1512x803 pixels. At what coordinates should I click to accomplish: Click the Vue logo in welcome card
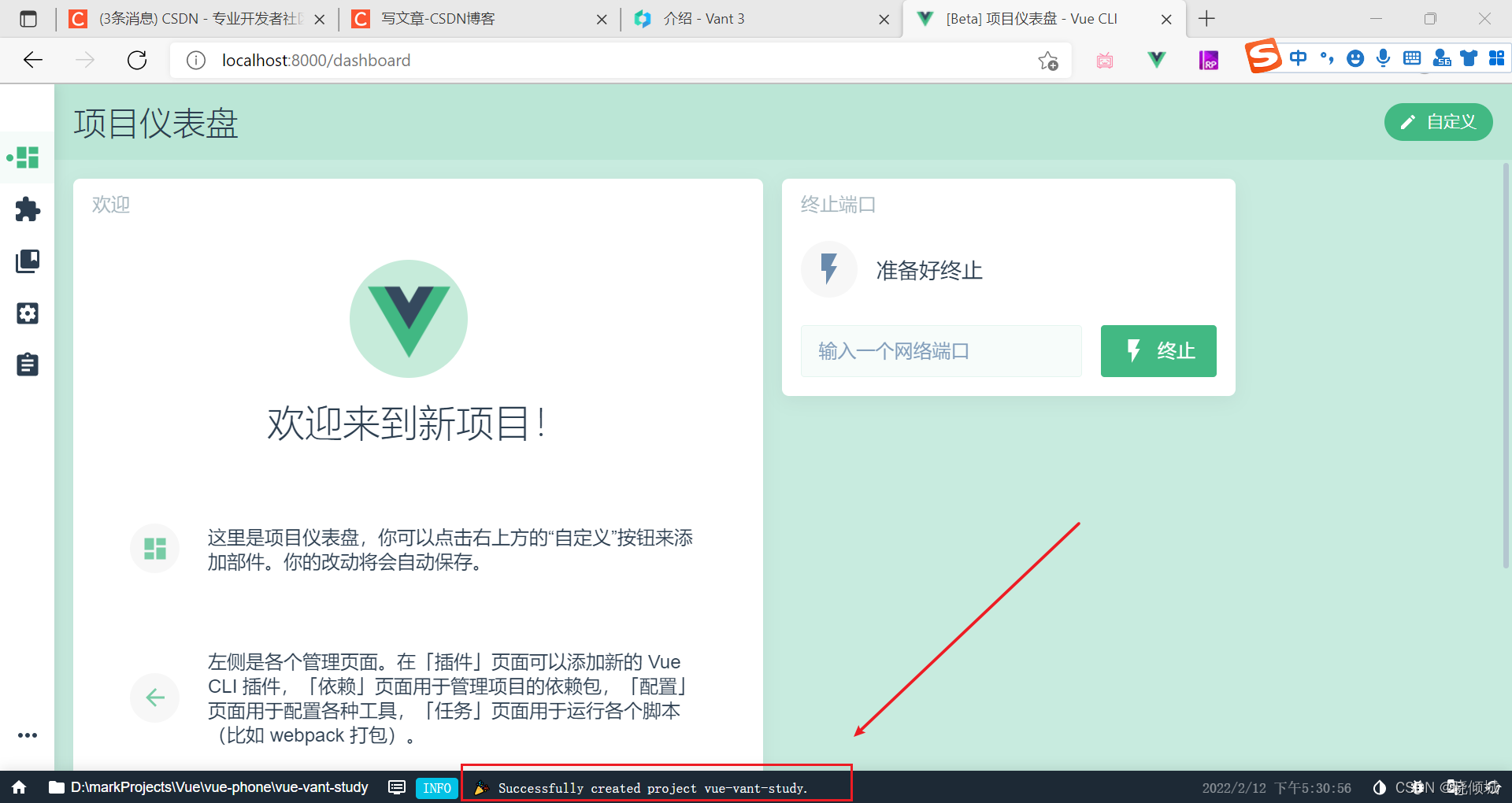point(409,319)
